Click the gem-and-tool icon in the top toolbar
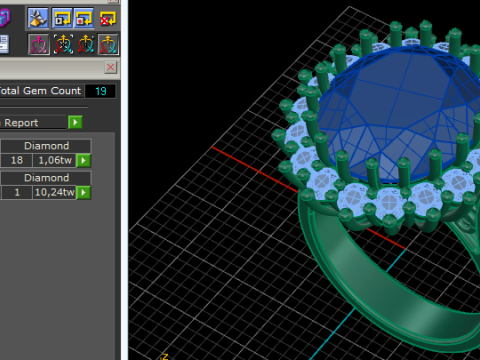 [38, 18]
